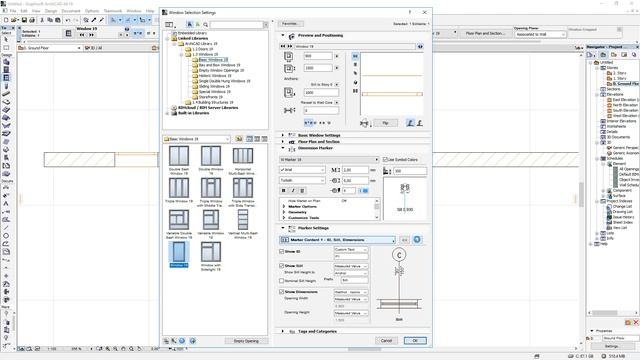Click the Empty Opening button
The height and width of the screenshot is (360, 640).
pyautogui.click(x=246, y=341)
